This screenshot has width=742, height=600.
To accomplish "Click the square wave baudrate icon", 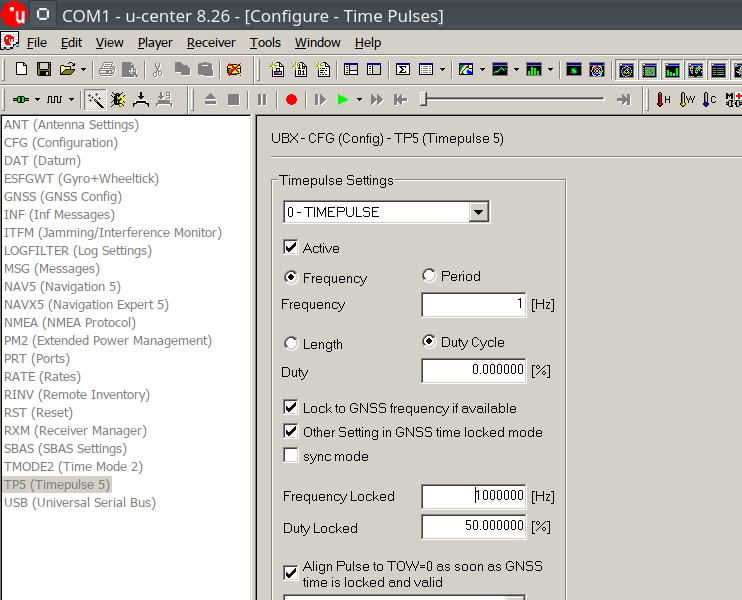I will (54, 99).
